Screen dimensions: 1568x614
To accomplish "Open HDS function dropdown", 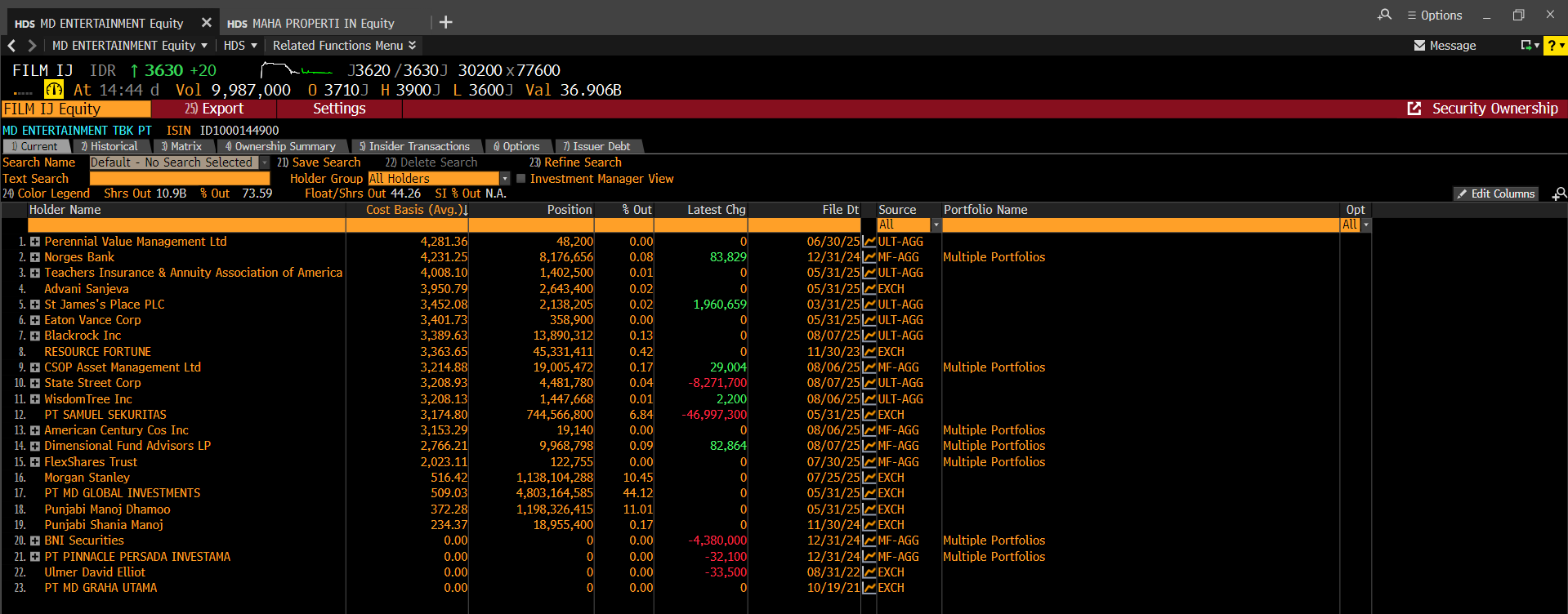I will coord(240,46).
